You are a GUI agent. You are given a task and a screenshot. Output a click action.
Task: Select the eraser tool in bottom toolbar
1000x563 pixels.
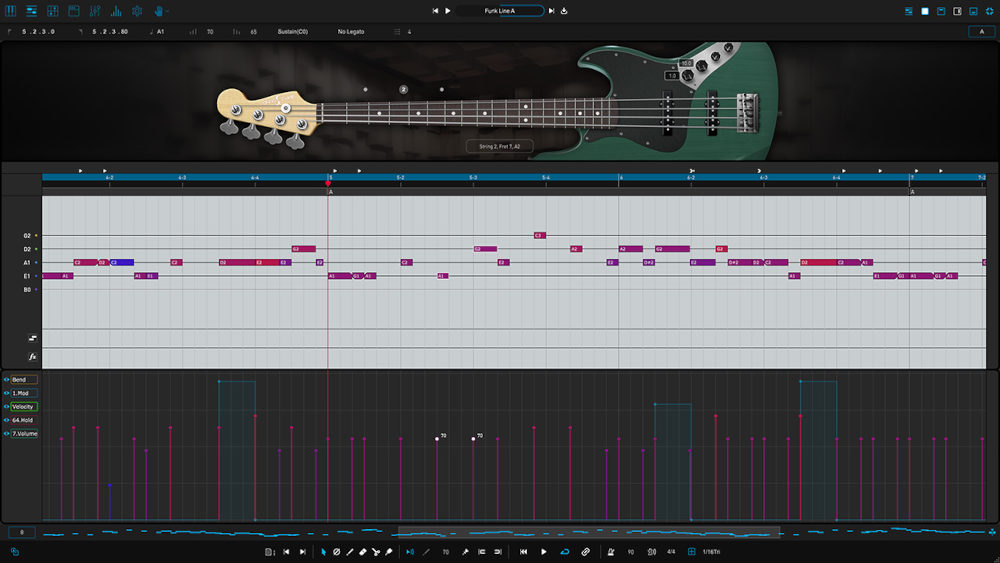tap(362, 551)
